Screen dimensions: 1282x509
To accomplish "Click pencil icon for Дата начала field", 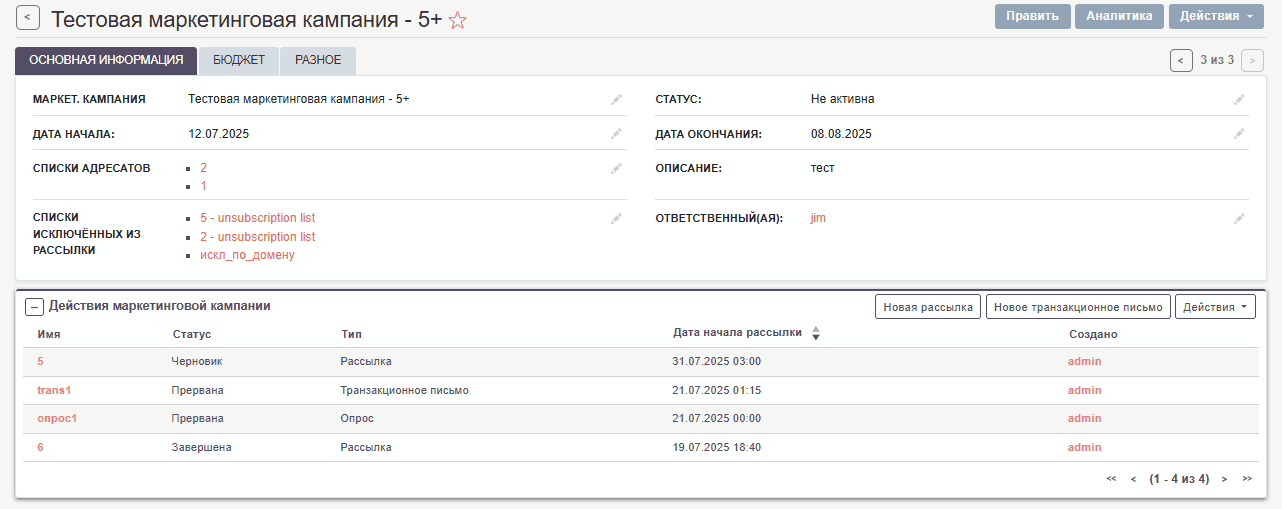I will (616, 134).
